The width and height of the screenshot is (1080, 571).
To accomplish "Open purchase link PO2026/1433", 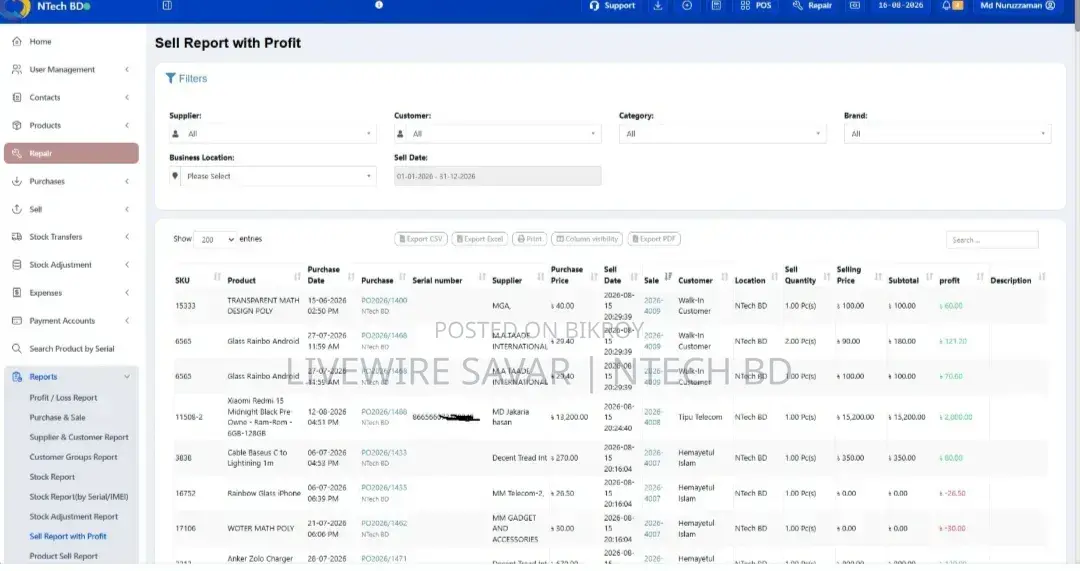I will coord(384,453).
